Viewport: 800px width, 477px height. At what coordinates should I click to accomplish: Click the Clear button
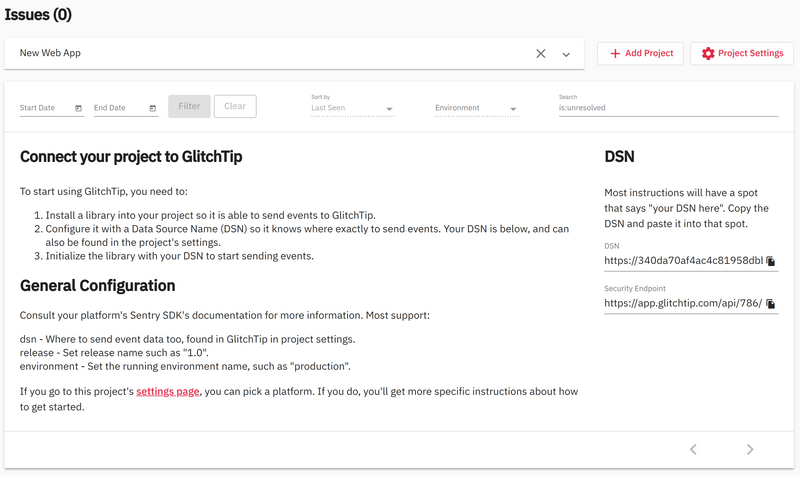point(235,106)
